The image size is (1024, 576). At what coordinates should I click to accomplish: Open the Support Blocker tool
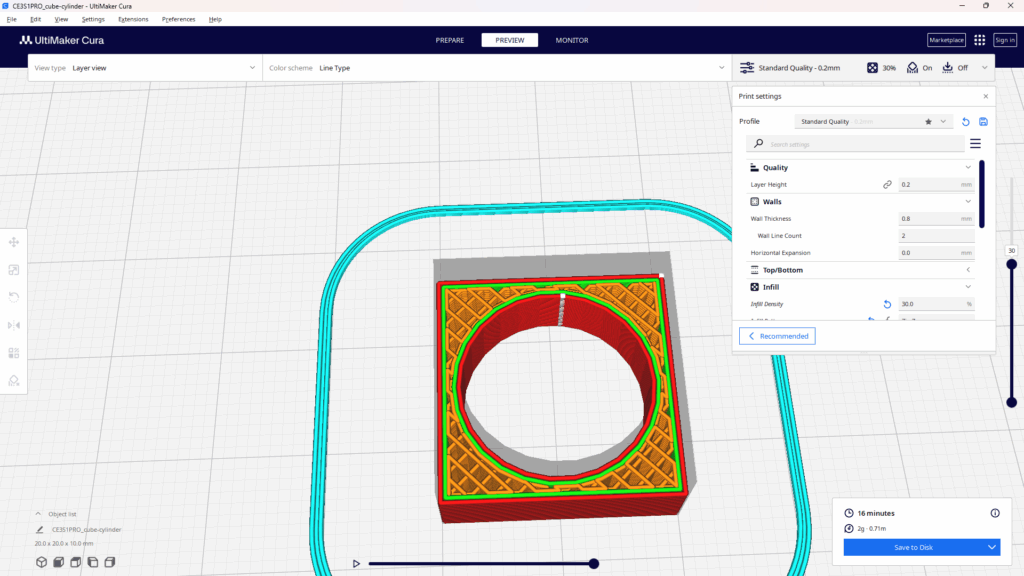14,380
